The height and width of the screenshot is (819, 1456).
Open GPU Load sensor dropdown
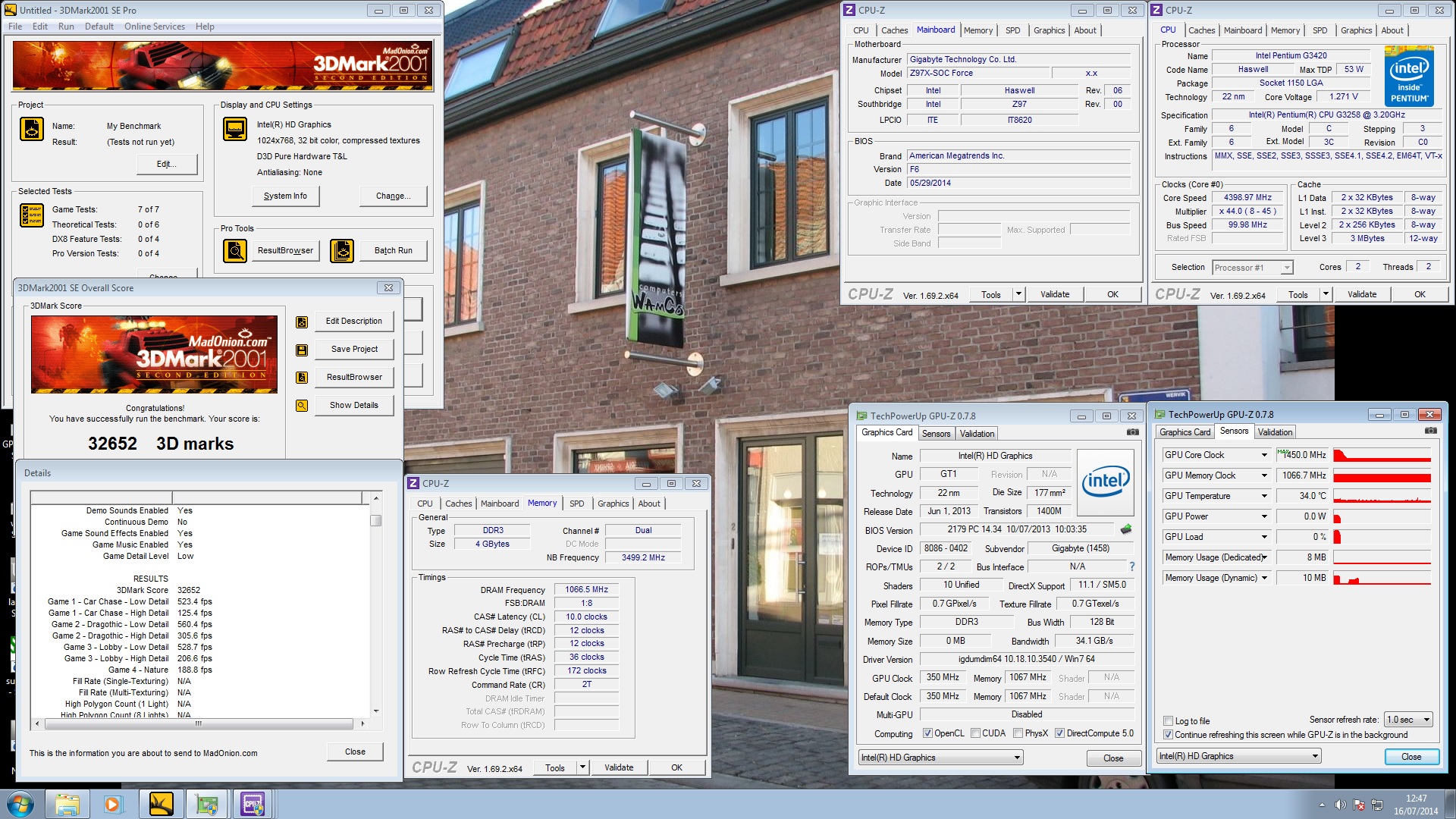pyautogui.click(x=1264, y=537)
